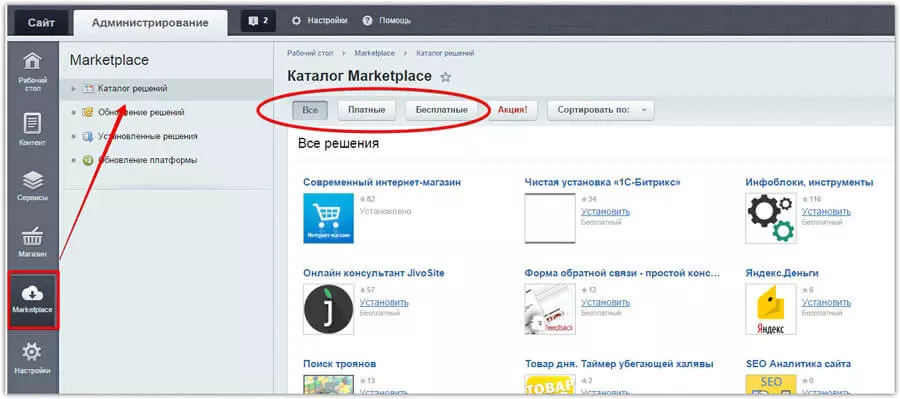Open the Контент sidebar section

click(x=33, y=130)
